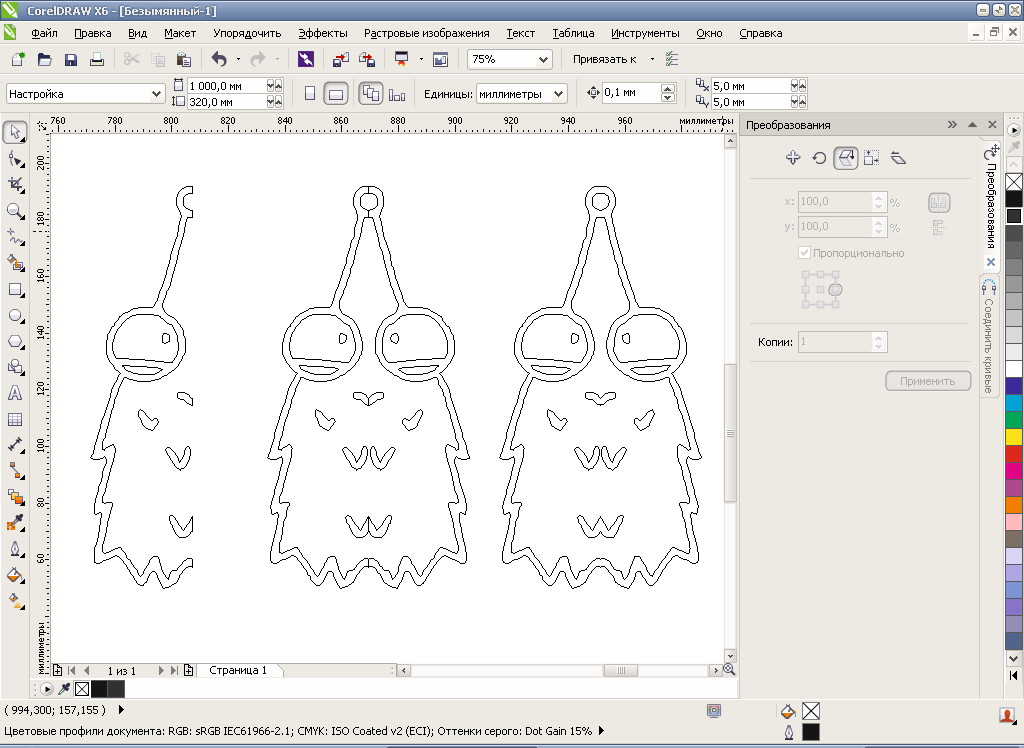1024x748 pixels.
Task: Open the application launcher dropdown arrow
Action: (421, 59)
